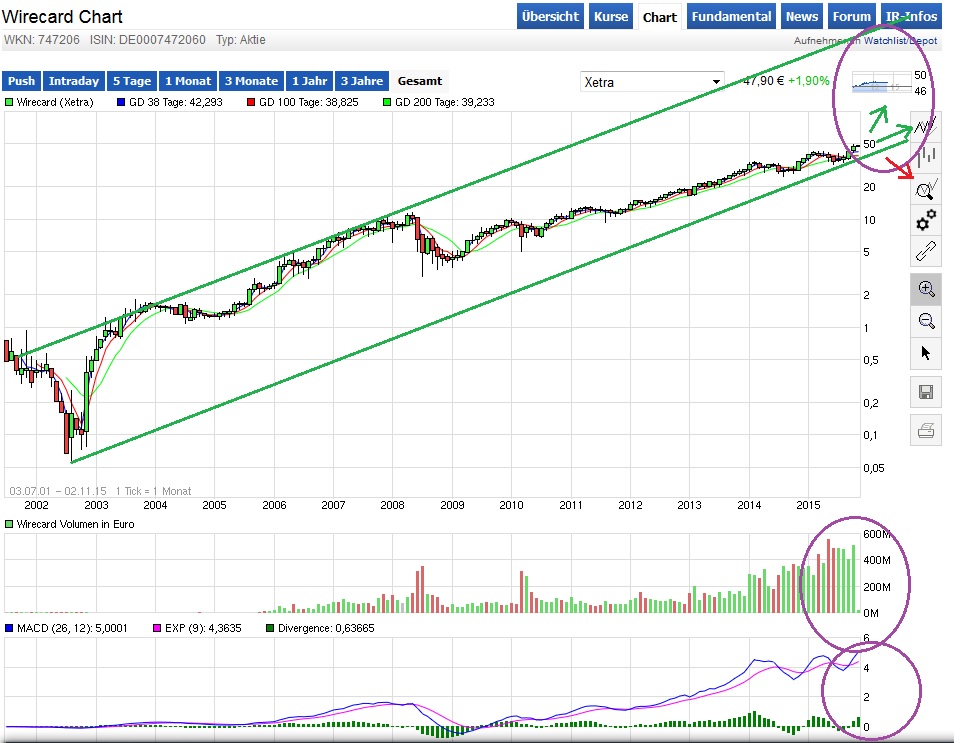Click the GD 100 Tage: 38,825 label

click(309, 102)
